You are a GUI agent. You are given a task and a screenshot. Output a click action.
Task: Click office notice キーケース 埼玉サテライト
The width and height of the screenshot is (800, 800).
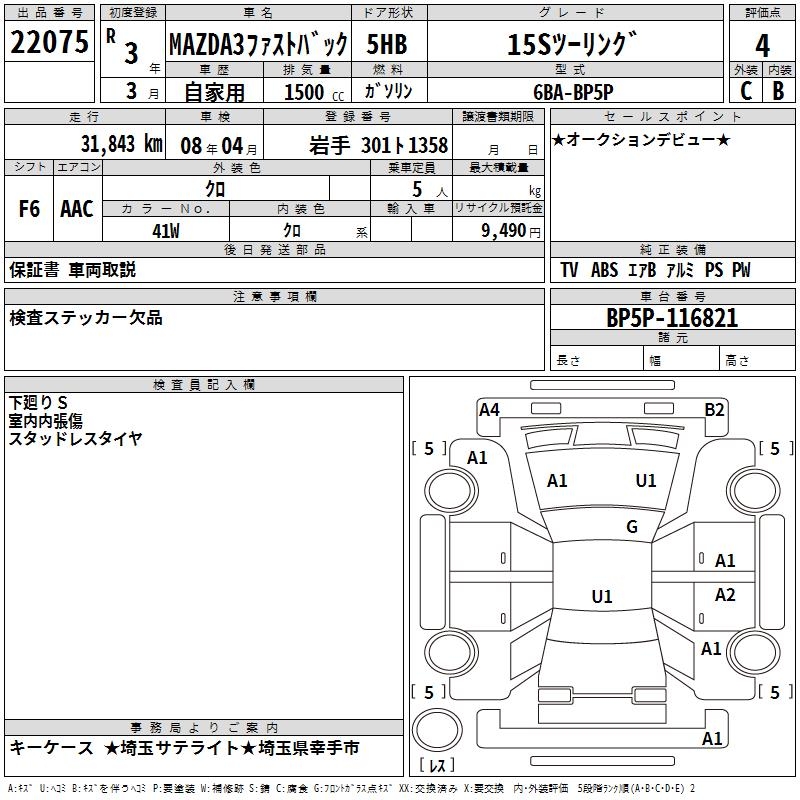point(184,748)
